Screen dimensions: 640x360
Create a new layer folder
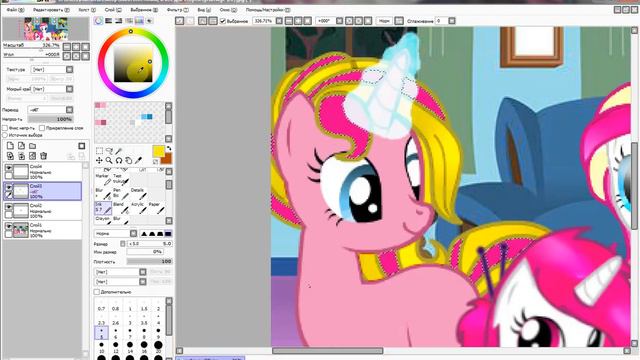point(32,146)
